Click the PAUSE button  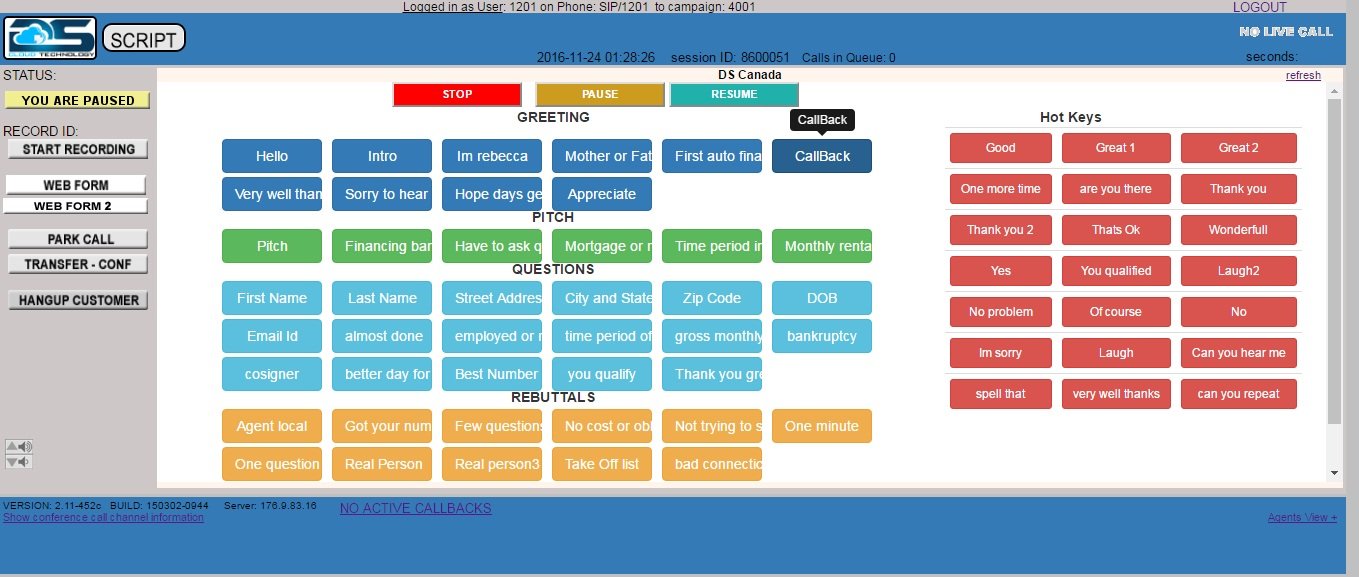pyautogui.click(x=599, y=94)
